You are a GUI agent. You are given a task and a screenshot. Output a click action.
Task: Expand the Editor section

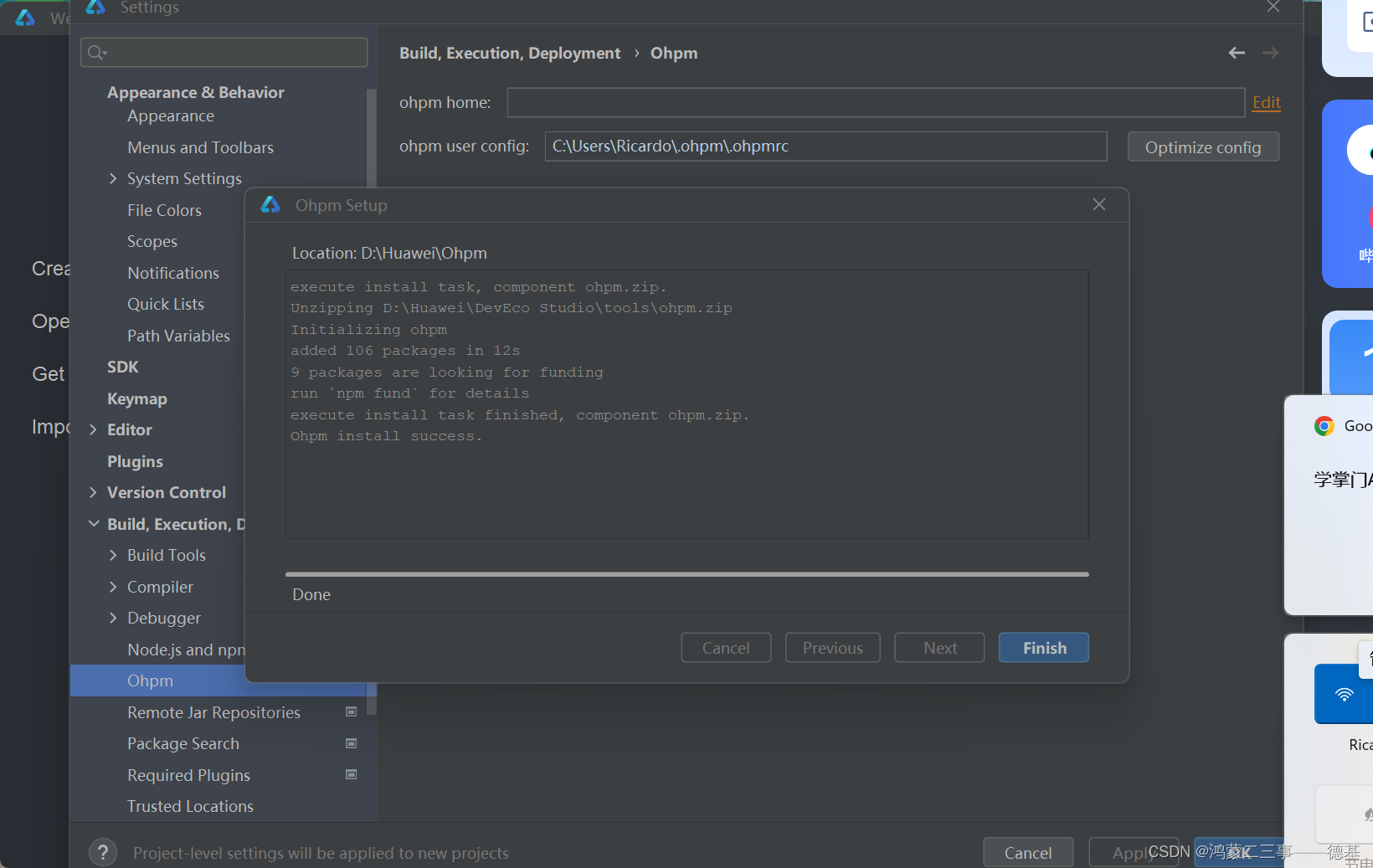click(93, 429)
